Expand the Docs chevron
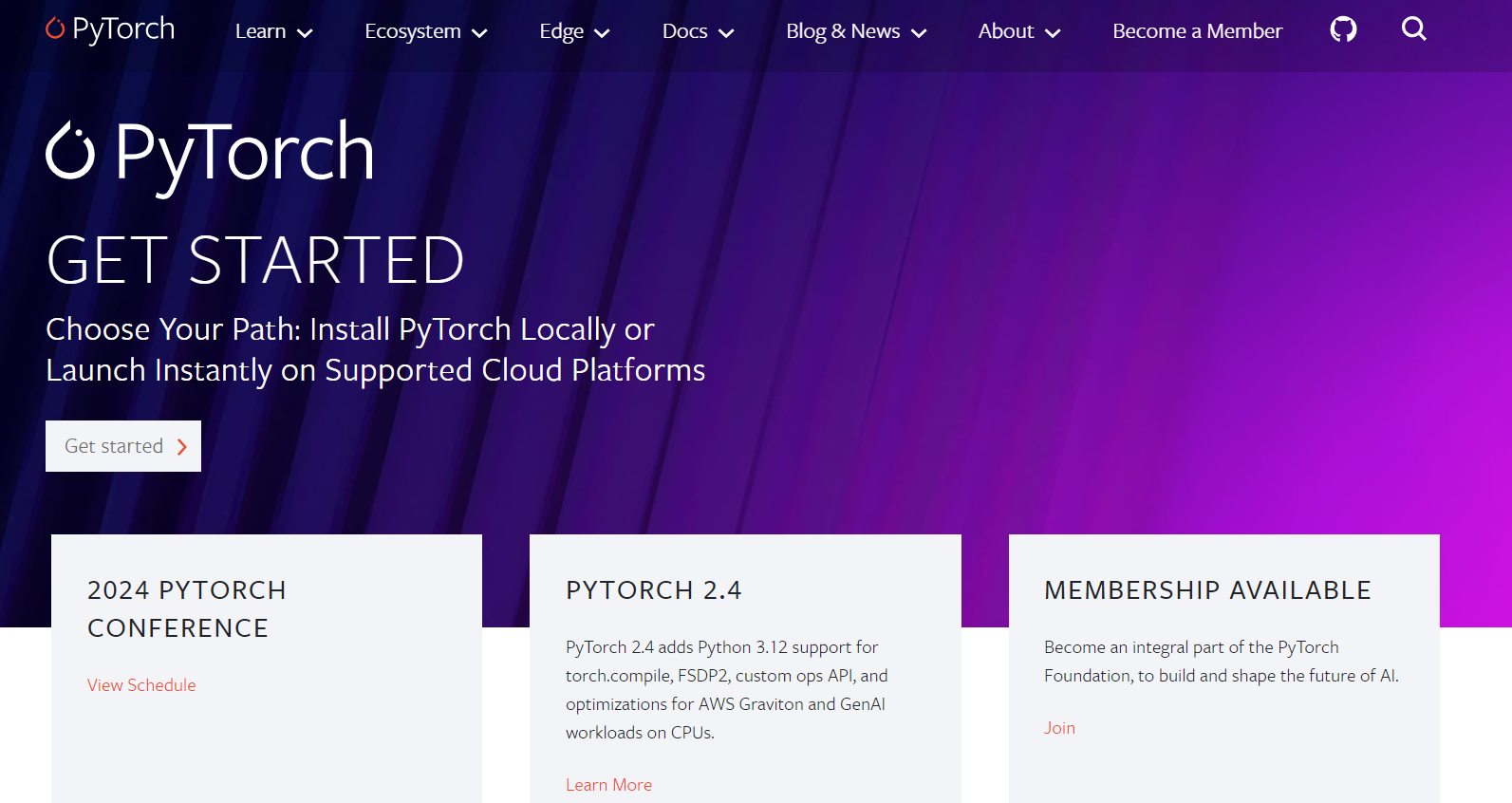1512x803 pixels. [x=726, y=33]
